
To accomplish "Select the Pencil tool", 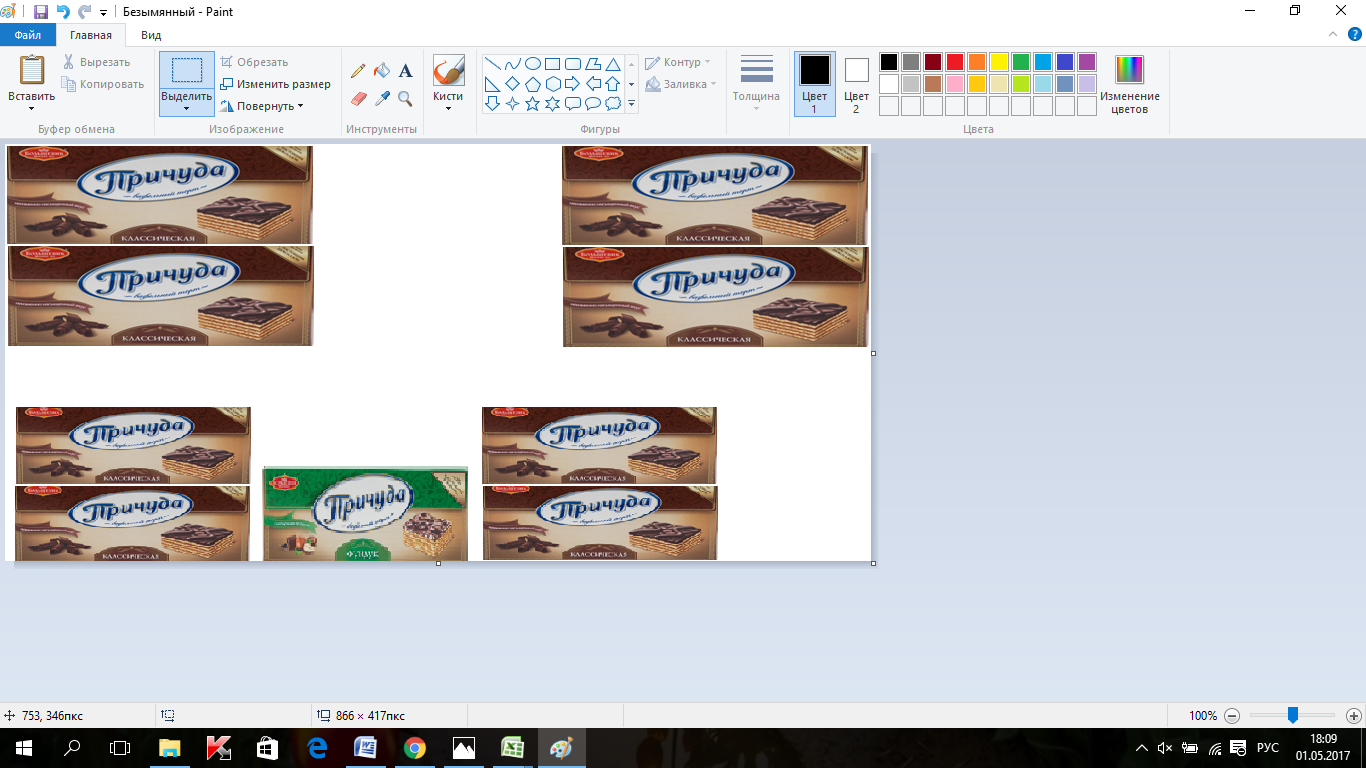I will (358, 71).
